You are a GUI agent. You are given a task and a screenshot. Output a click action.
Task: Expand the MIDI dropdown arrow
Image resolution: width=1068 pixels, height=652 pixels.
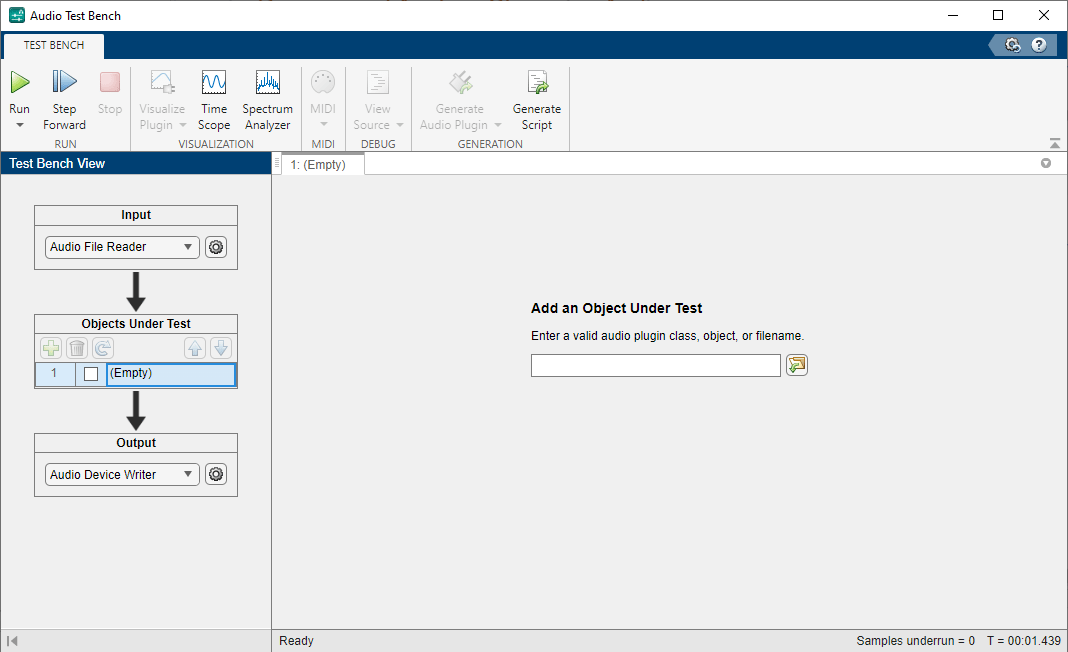coord(324,124)
